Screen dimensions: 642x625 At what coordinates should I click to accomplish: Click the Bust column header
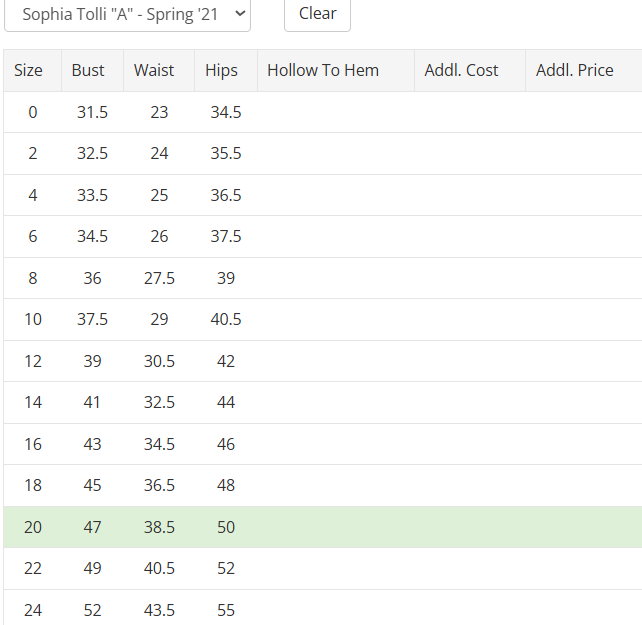[x=88, y=70]
